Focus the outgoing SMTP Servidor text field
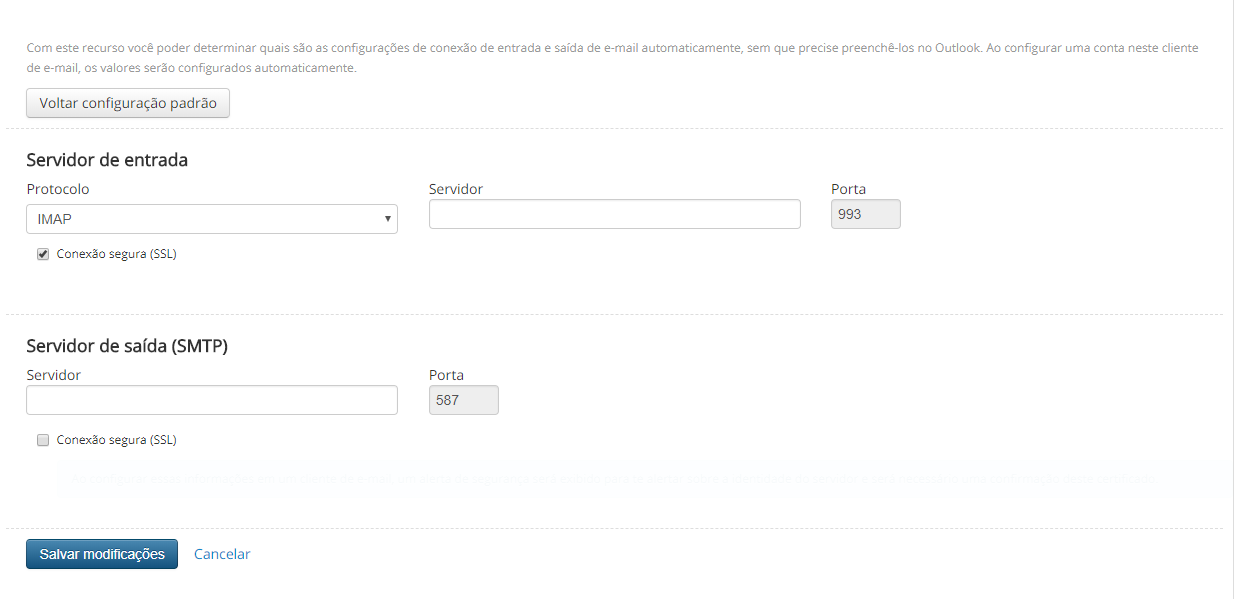 (x=211, y=400)
